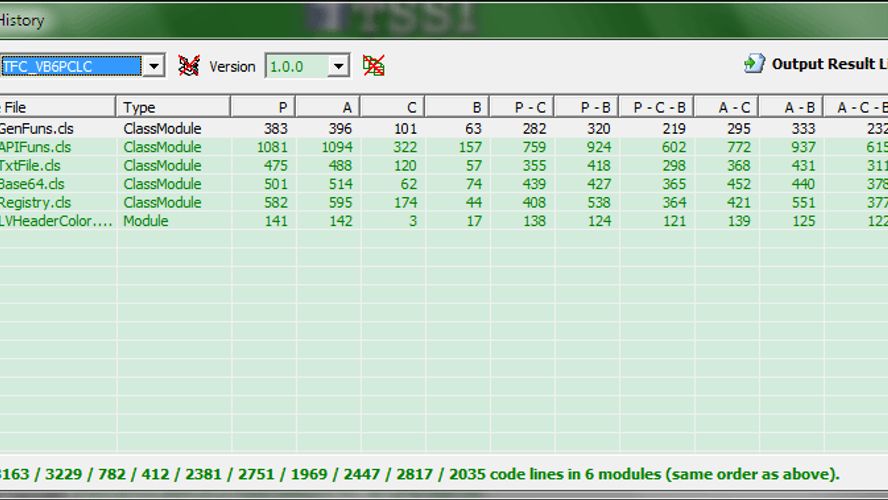888x500 pixels.
Task: Click the A value 1094 for APIFuns.cls
Action: [337, 147]
